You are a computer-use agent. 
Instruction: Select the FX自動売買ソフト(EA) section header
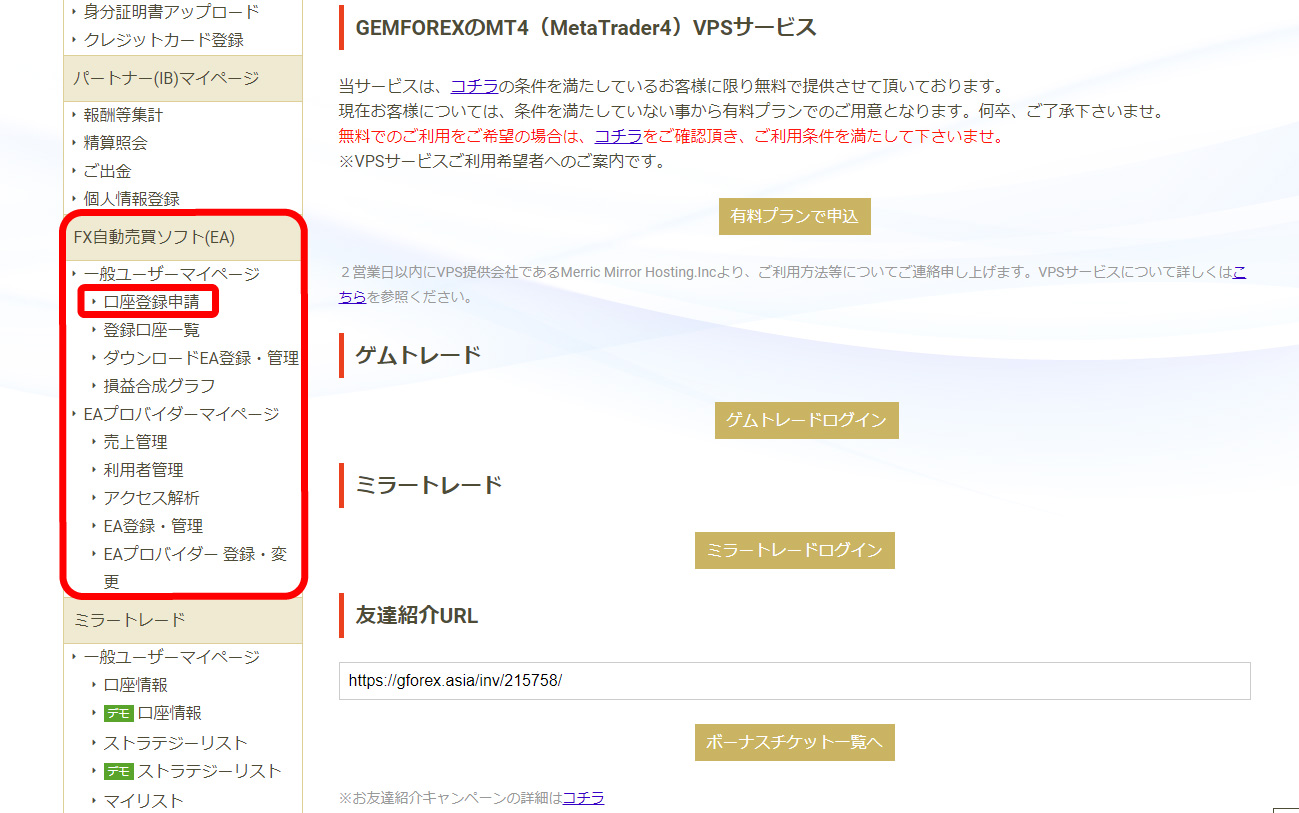click(183, 237)
